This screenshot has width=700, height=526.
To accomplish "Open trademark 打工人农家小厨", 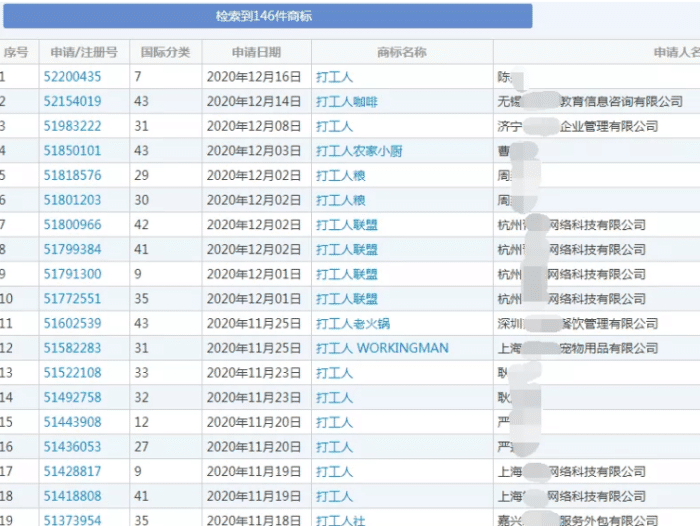I will click(x=359, y=151).
